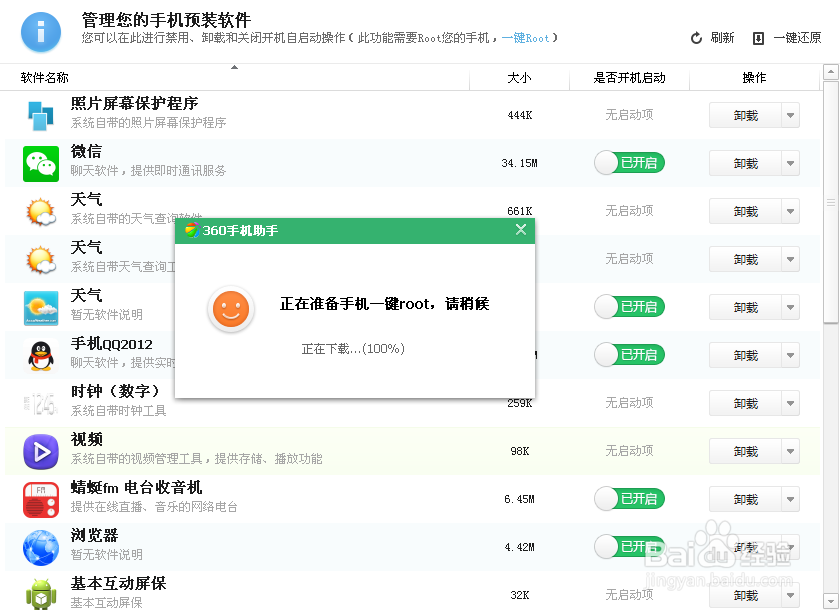Screen dimensions: 840x610
Task: Uninstall 照片屏幕保护程序 via 卸载 button
Action: 745,115
